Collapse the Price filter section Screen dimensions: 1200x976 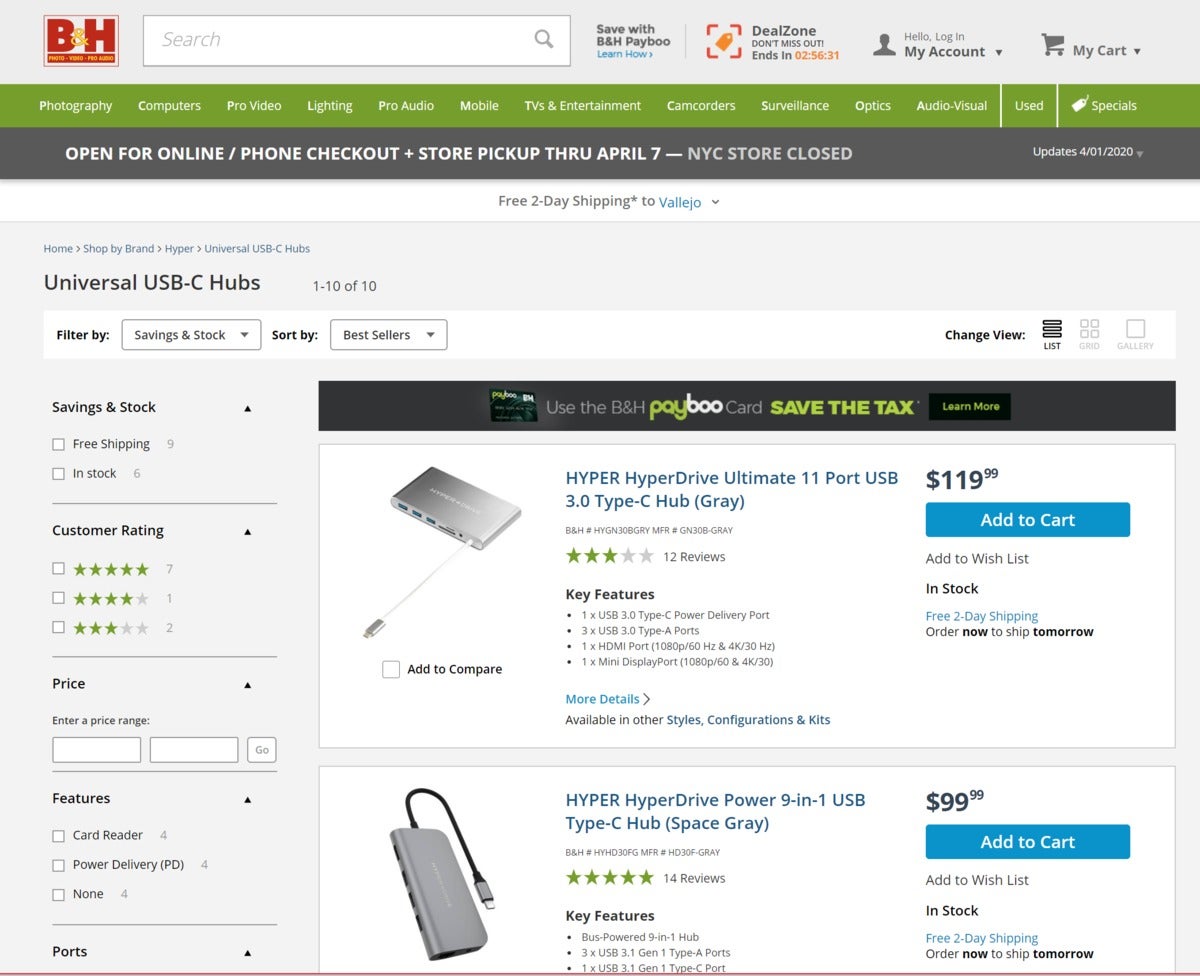248,685
